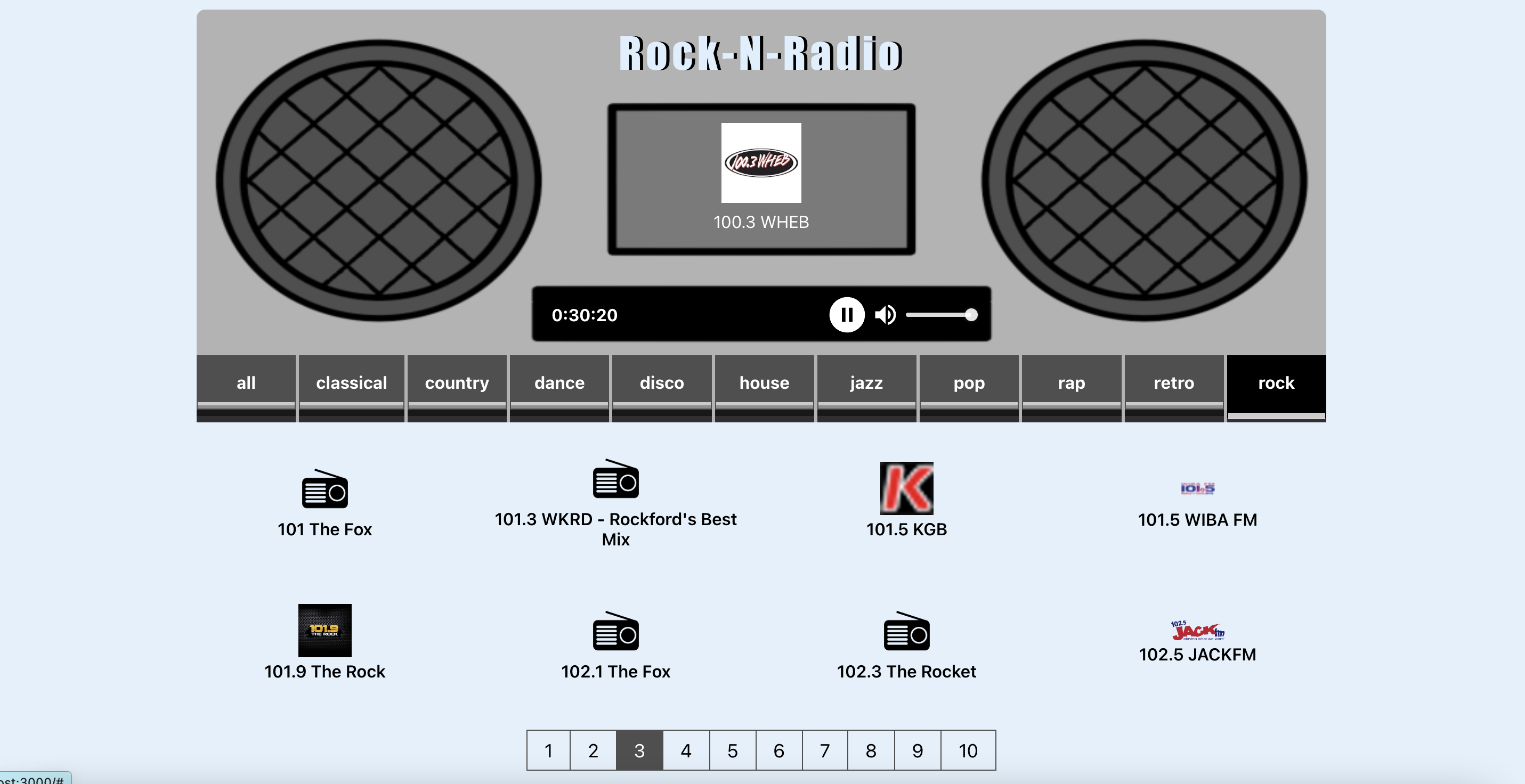Open the classical genre category
Viewport: 1525px width, 784px height.
click(351, 383)
